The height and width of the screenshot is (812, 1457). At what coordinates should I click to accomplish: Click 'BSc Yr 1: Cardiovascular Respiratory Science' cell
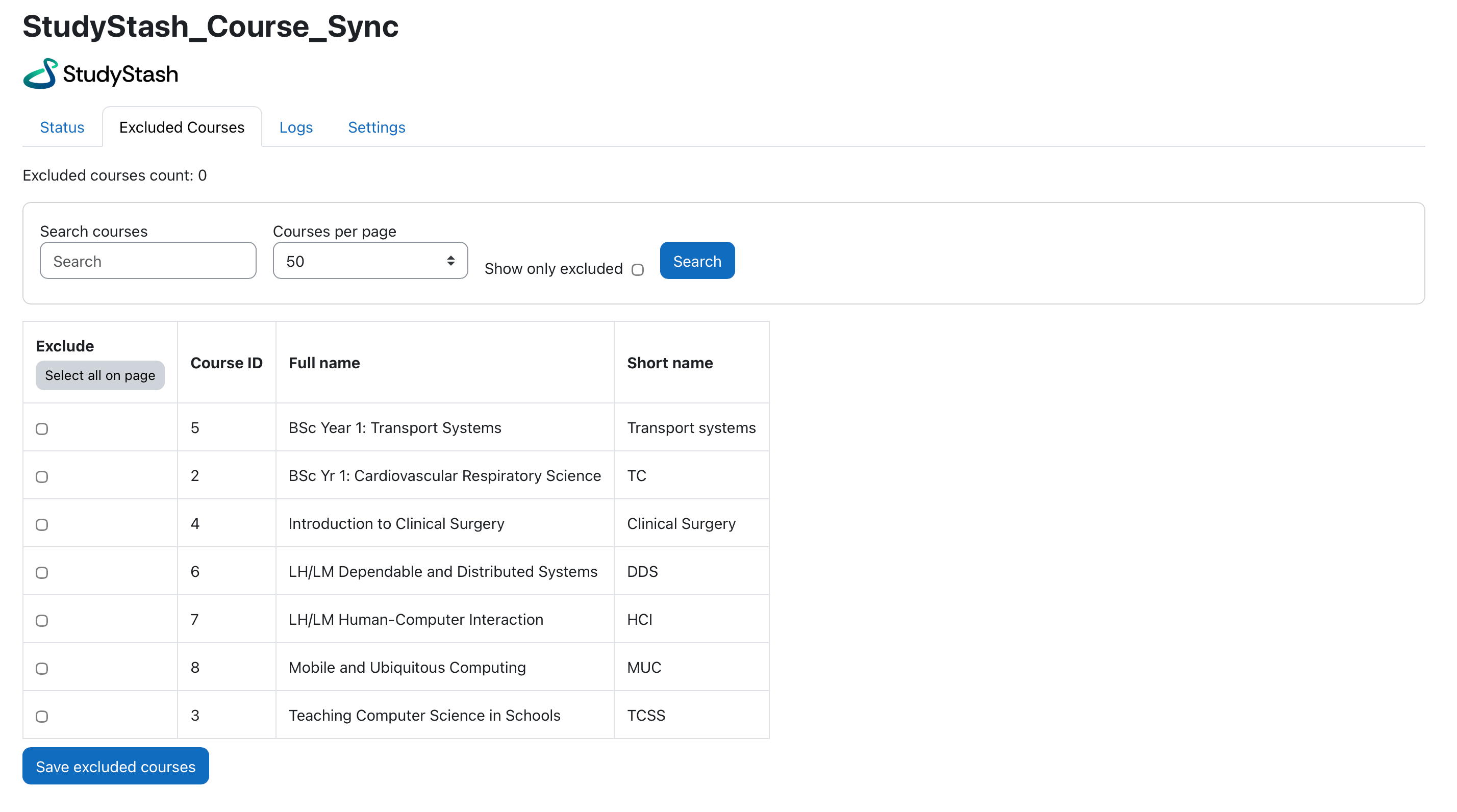pyautogui.click(x=444, y=476)
